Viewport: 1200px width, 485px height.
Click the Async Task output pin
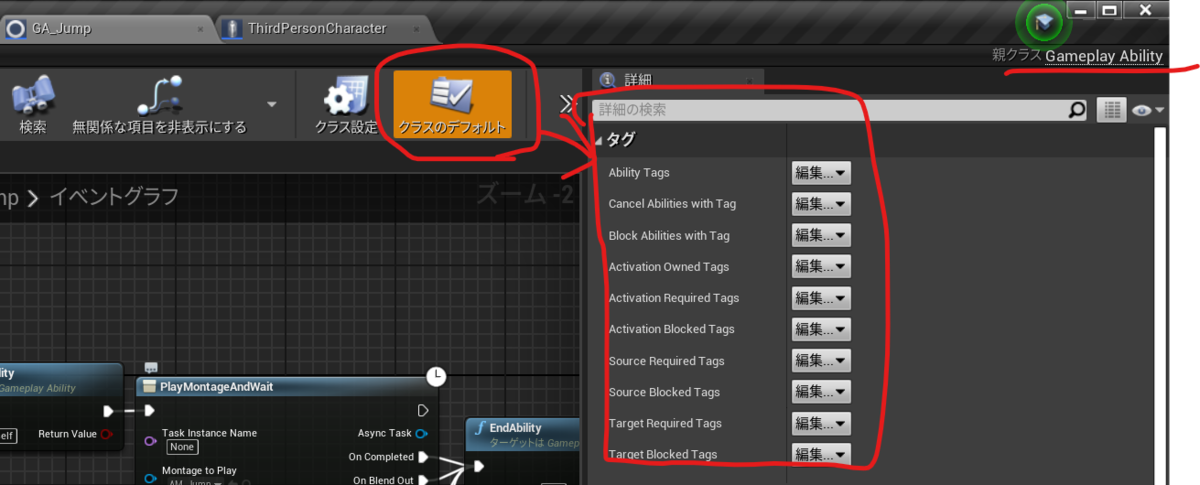pos(422,433)
